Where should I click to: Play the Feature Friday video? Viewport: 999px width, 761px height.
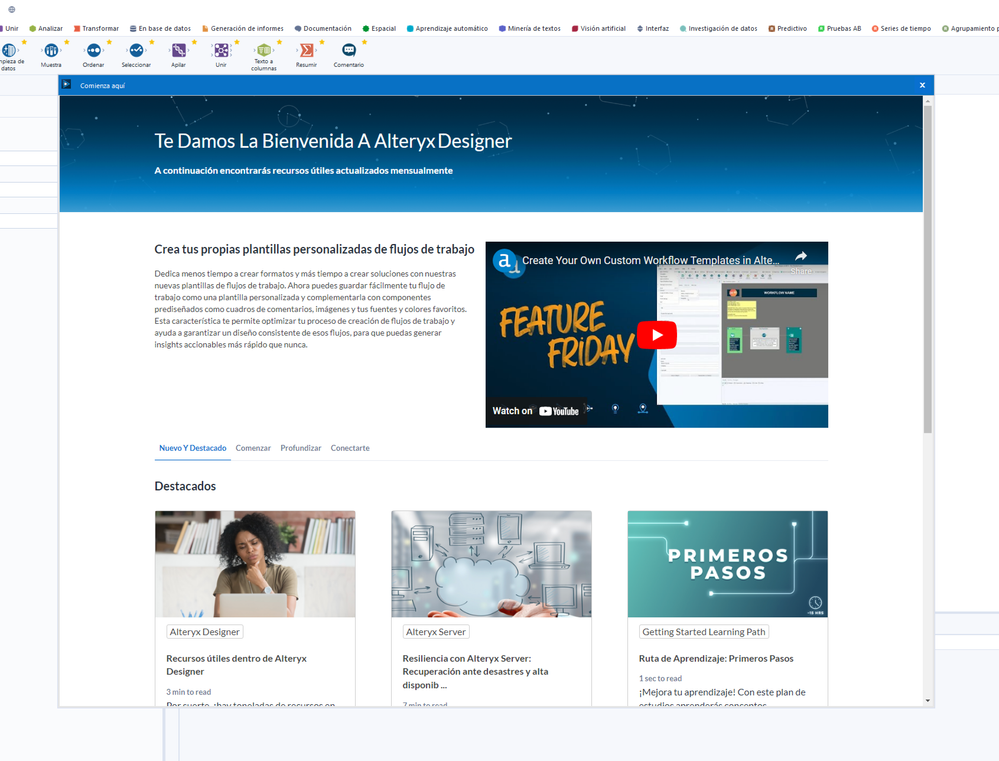point(657,335)
